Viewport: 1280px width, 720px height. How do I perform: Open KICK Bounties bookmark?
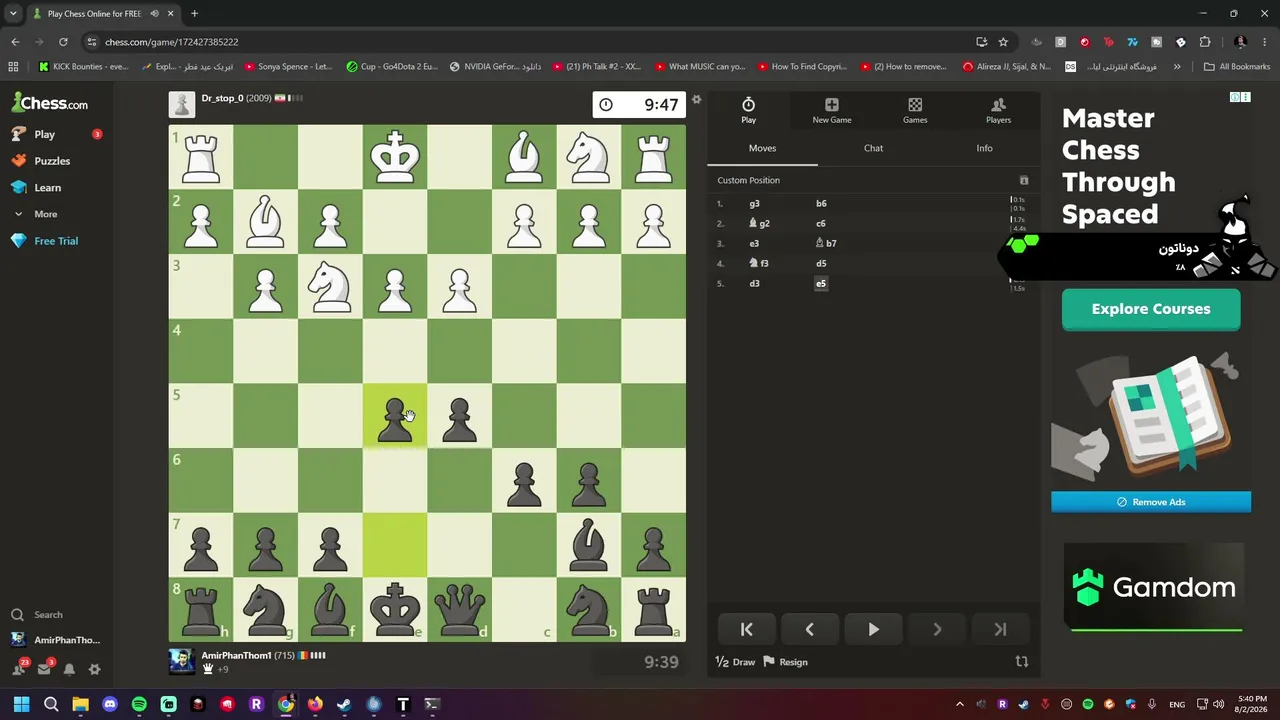[x=84, y=67]
